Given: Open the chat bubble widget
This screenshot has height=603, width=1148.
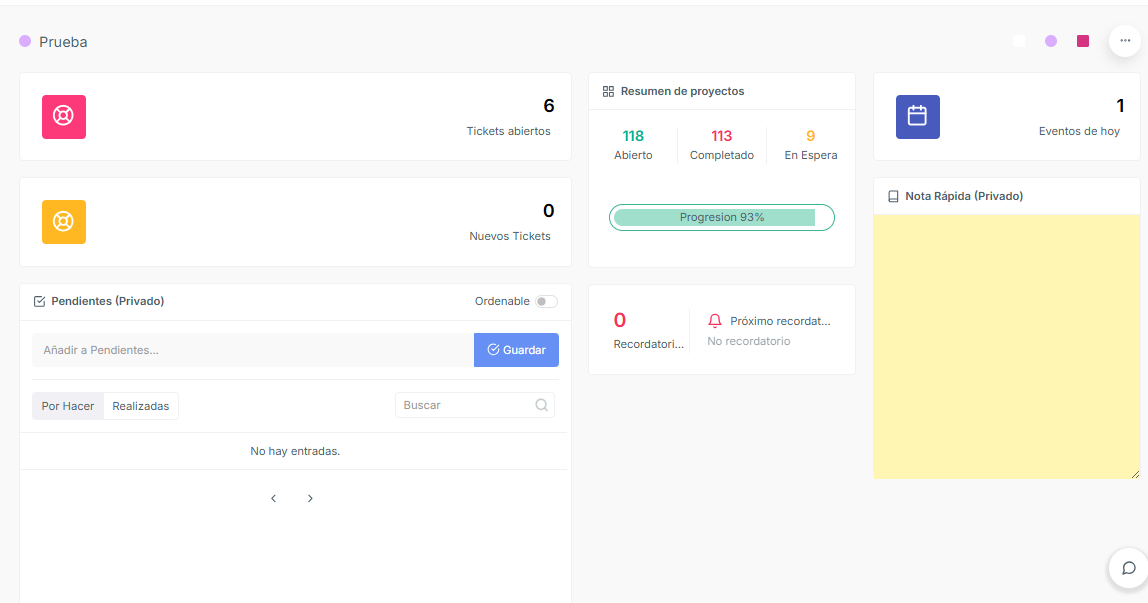Looking at the screenshot, I should (x=1128, y=568).
